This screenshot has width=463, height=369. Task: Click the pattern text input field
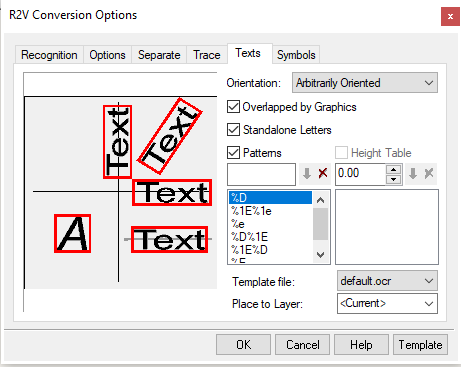pyautogui.click(x=261, y=174)
